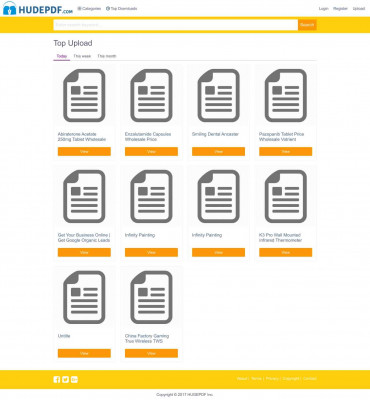The width and height of the screenshot is (370, 400).
Task: Open document icon for Pazopanib Tablet Price
Action: pyautogui.click(x=286, y=96)
